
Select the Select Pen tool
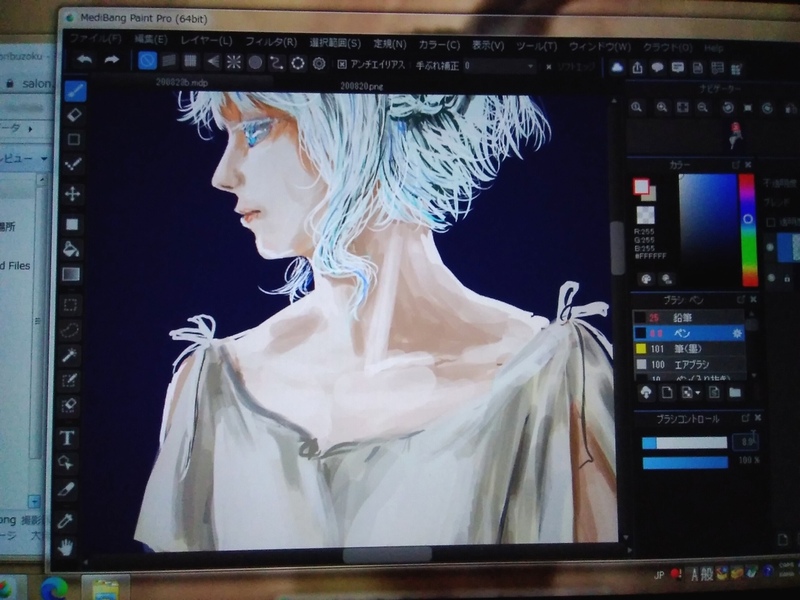point(69,380)
